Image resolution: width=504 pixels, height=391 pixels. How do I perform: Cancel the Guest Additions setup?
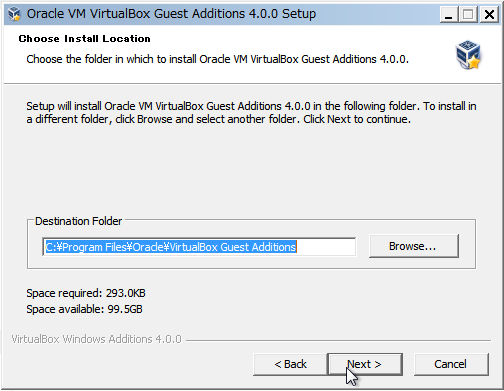[451, 364]
